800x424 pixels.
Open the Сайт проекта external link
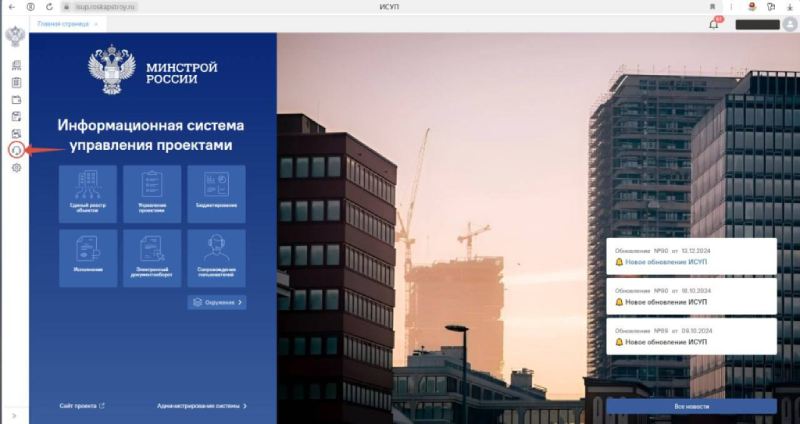(x=82, y=406)
